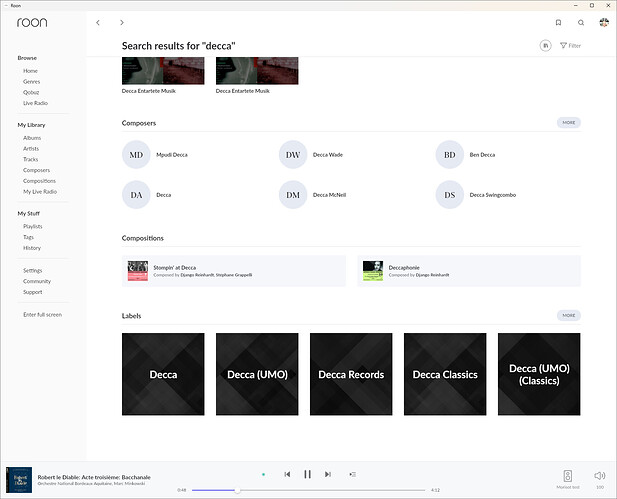The width and height of the screenshot is (617, 499).
Task: Open Tracks in My Library
Action: tap(30, 159)
